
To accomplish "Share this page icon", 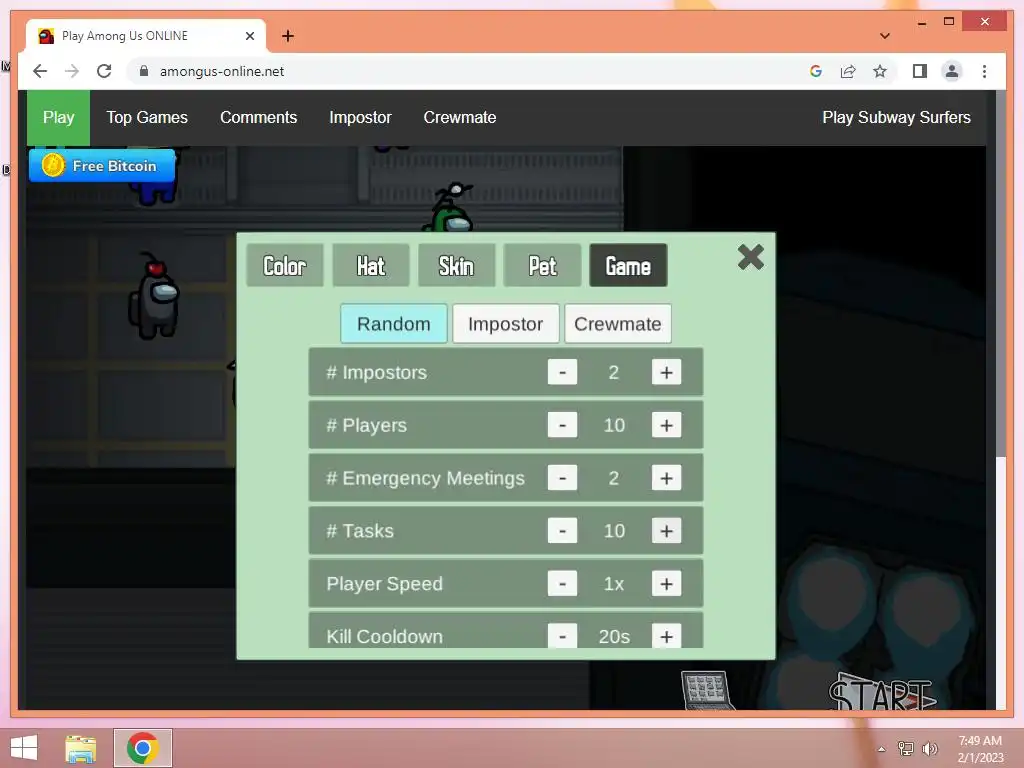I will [x=848, y=71].
